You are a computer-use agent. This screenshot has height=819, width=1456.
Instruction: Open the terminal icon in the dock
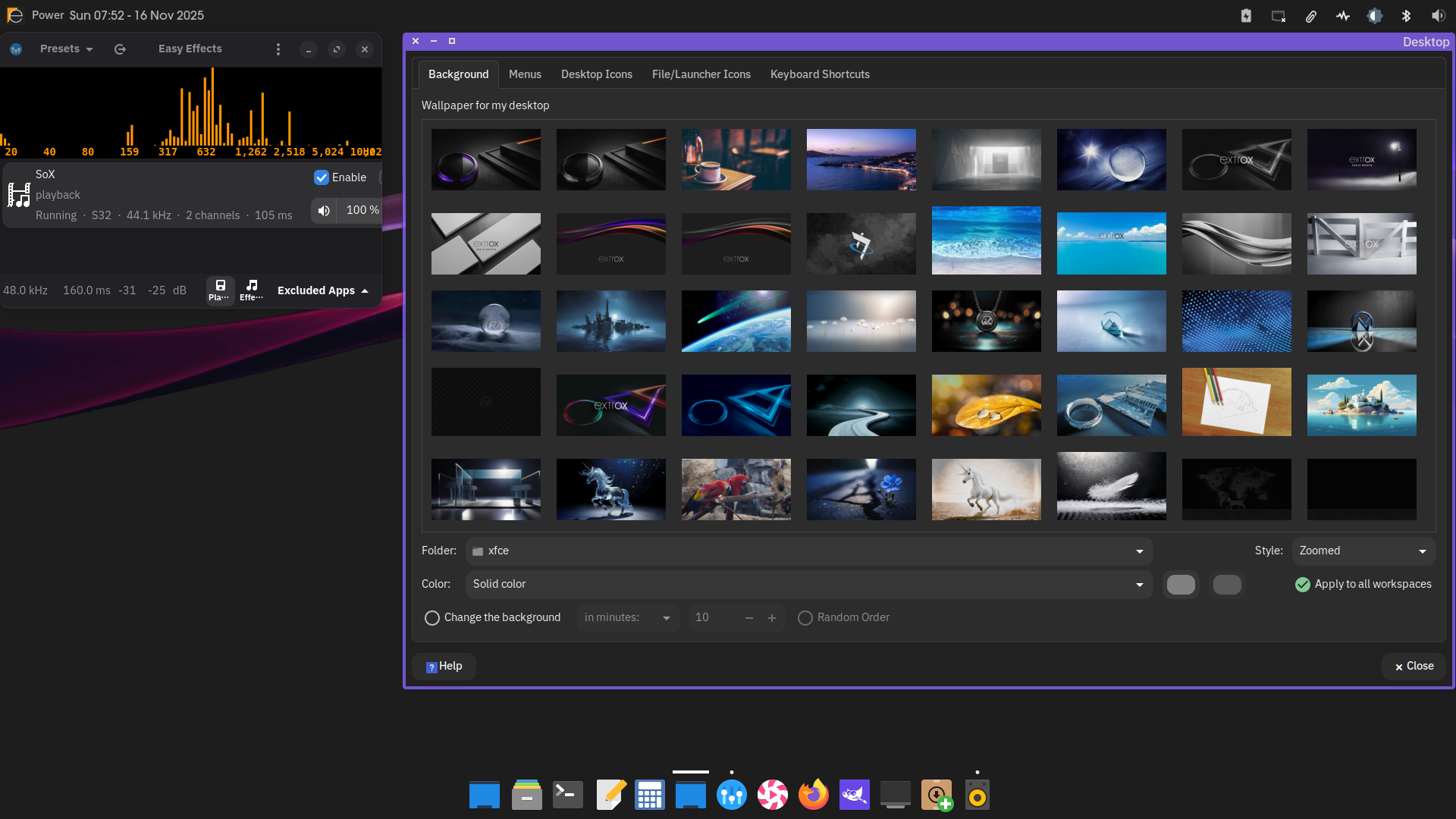[x=567, y=795]
